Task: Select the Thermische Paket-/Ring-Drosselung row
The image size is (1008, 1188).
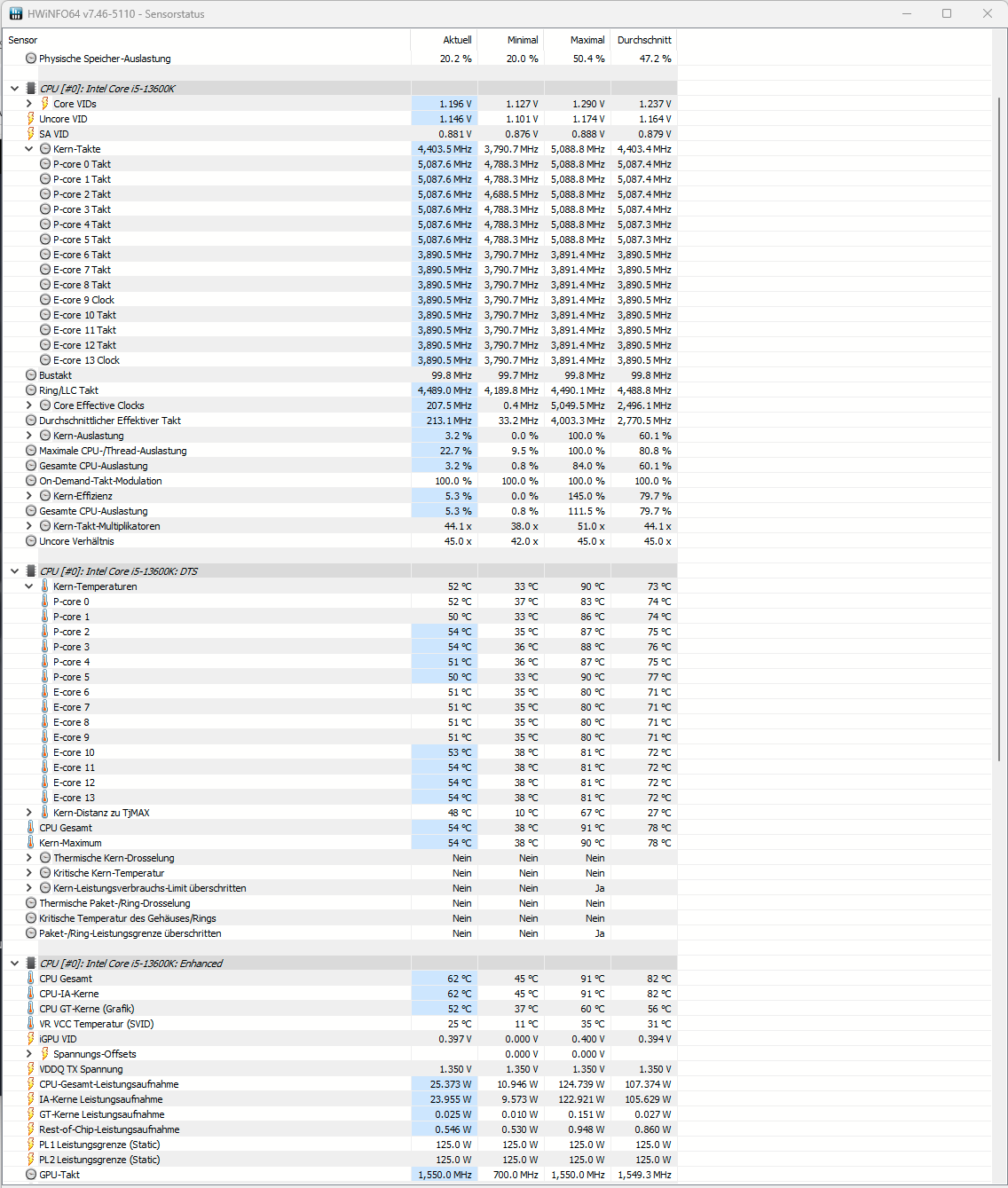Action: [340, 903]
